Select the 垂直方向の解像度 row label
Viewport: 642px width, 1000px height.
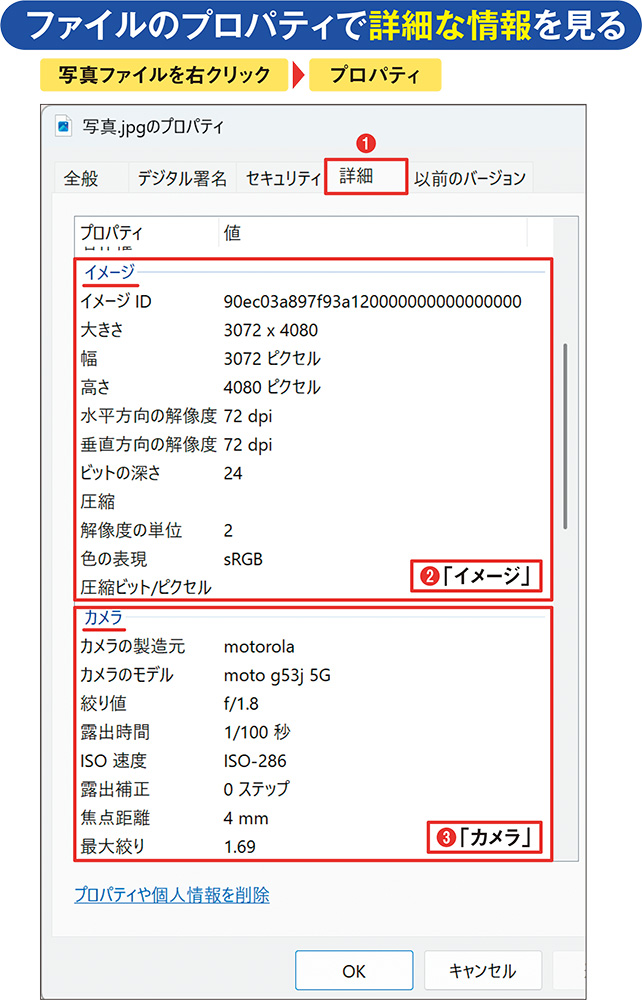click(149, 445)
